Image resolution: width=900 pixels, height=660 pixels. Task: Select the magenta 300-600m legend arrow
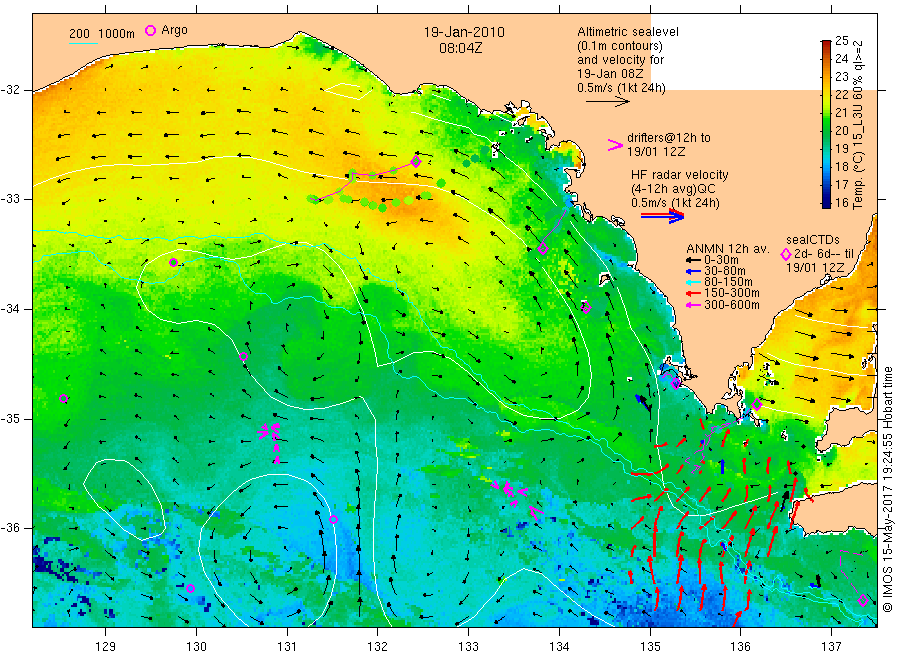pos(693,305)
